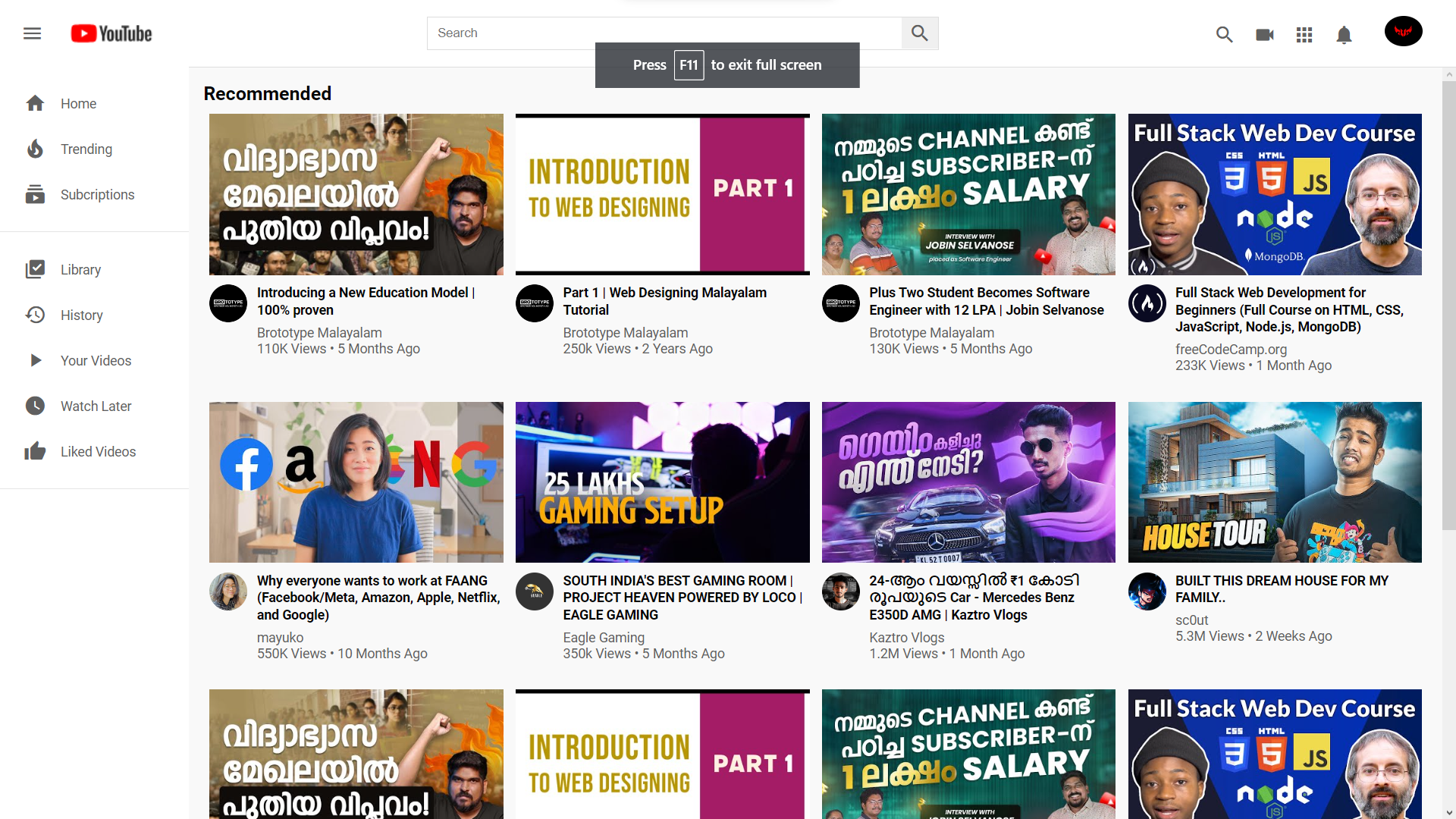Open title Plus Two Student Becomes Software Engineer
Viewport: 1456px width, 819px height.
pyautogui.click(x=986, y=301)
